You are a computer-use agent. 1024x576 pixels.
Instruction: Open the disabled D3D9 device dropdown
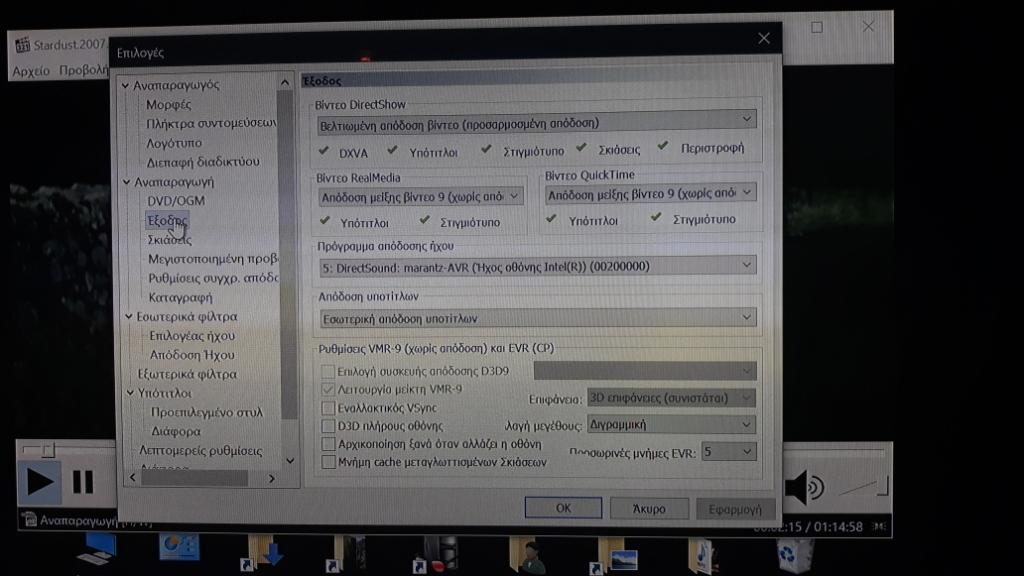pyautogui.click(x=645, y=371)
